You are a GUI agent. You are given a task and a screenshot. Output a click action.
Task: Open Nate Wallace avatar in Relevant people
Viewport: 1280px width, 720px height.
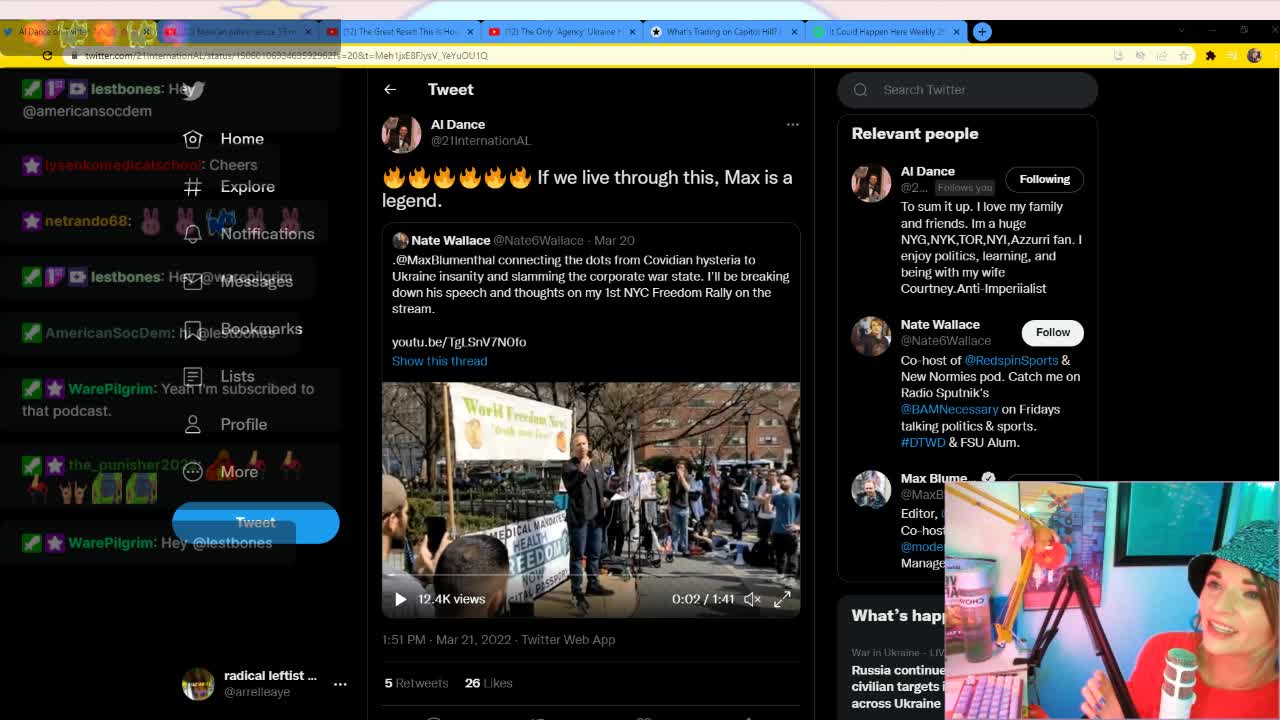(871, 336)
